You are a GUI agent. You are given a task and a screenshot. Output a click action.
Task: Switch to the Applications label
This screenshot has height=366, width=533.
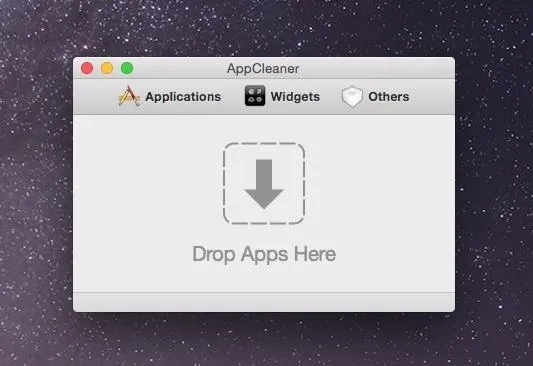click(x=183, y=97)
